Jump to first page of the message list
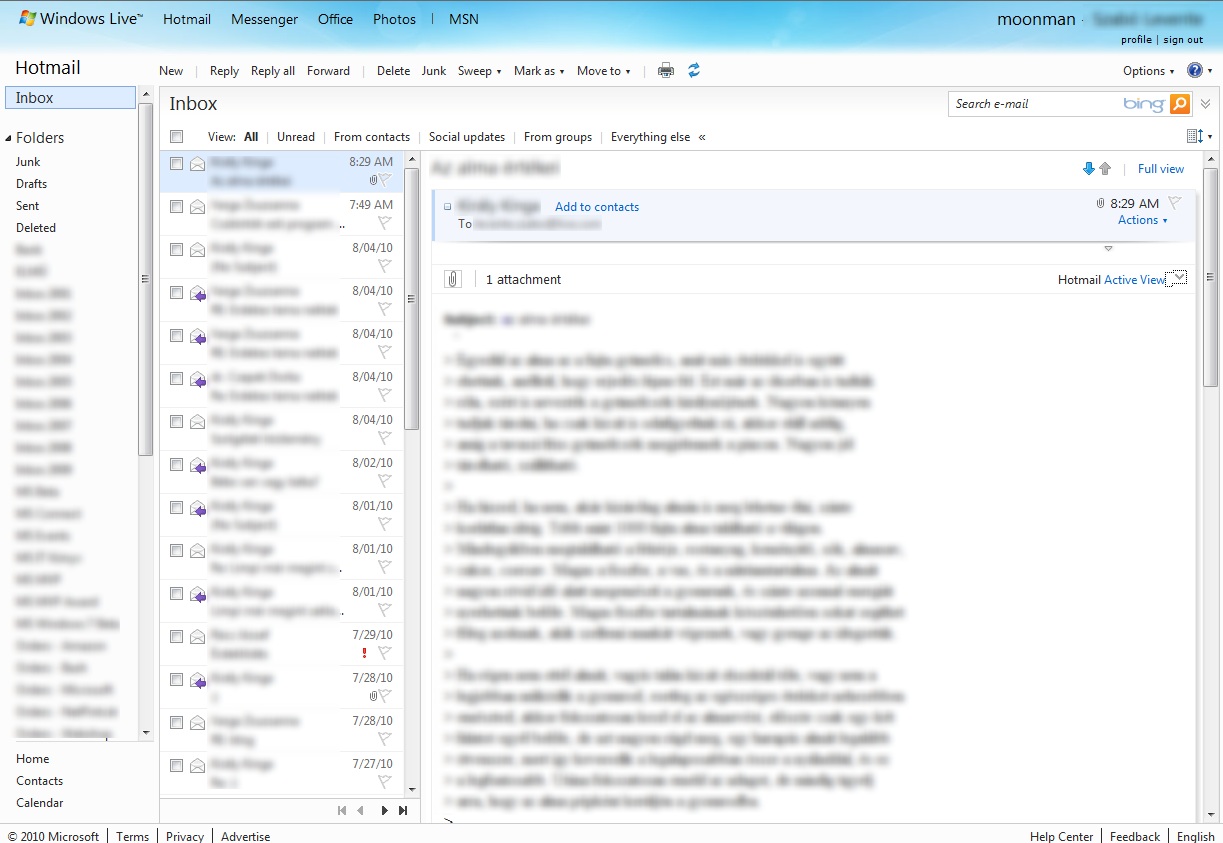Image resolution: width=1223 pixels, height=843 pixels. (x=343, y=810)
